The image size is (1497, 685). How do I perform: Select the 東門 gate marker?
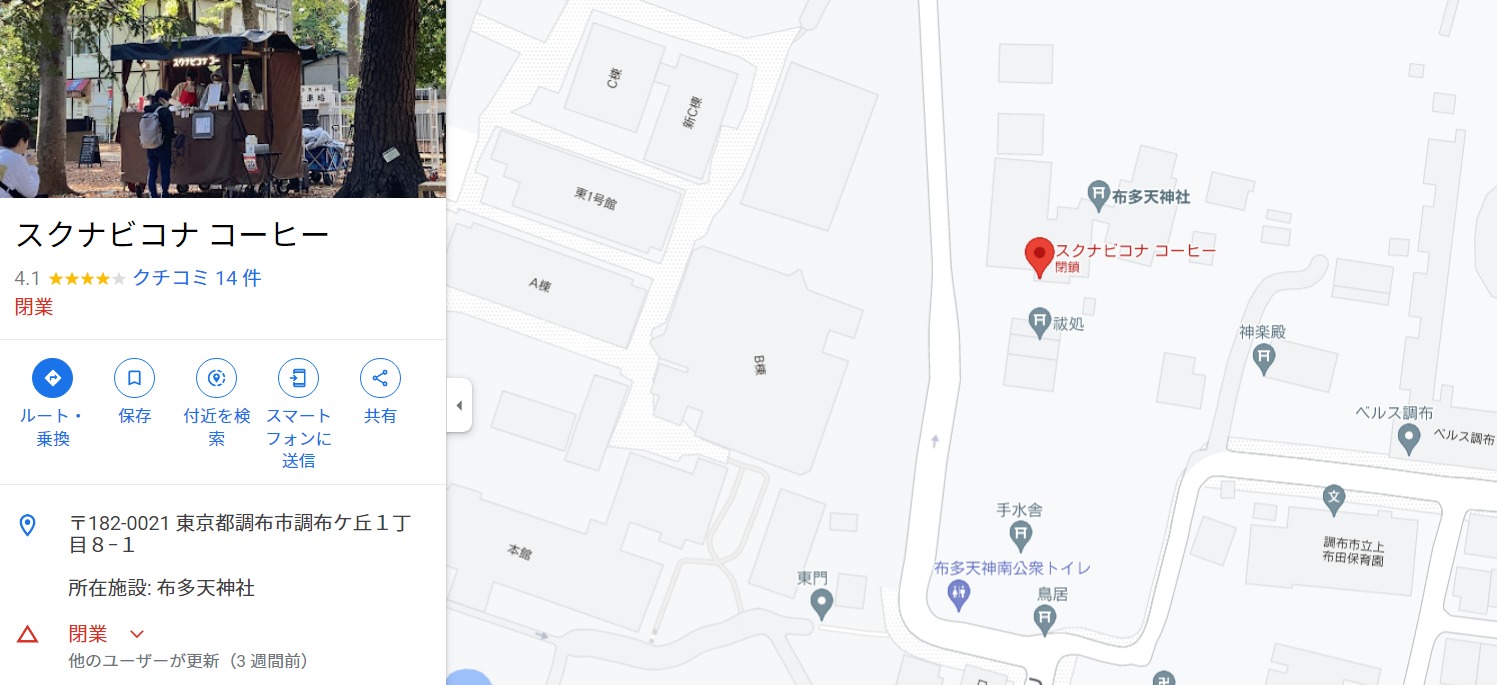point(821,603)
